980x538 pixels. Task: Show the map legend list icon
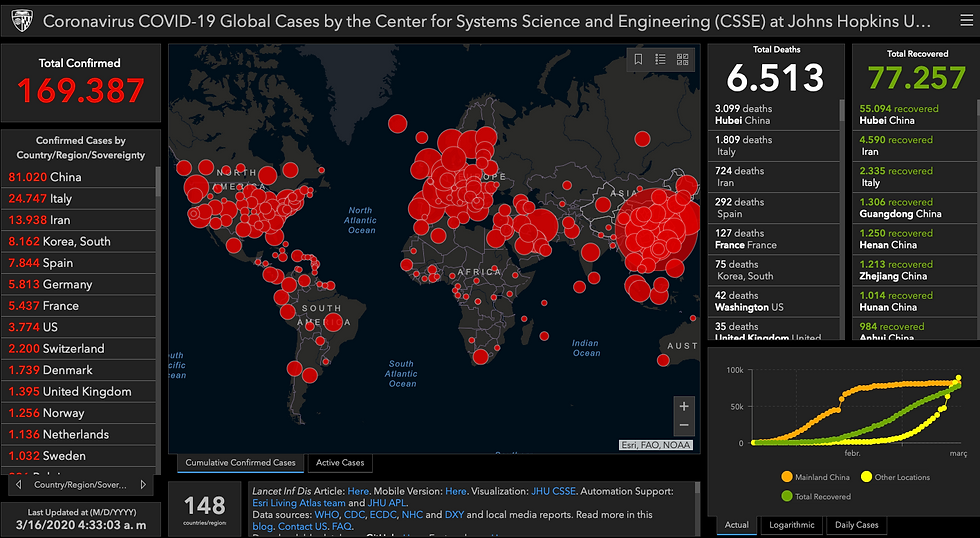(660, 59)
